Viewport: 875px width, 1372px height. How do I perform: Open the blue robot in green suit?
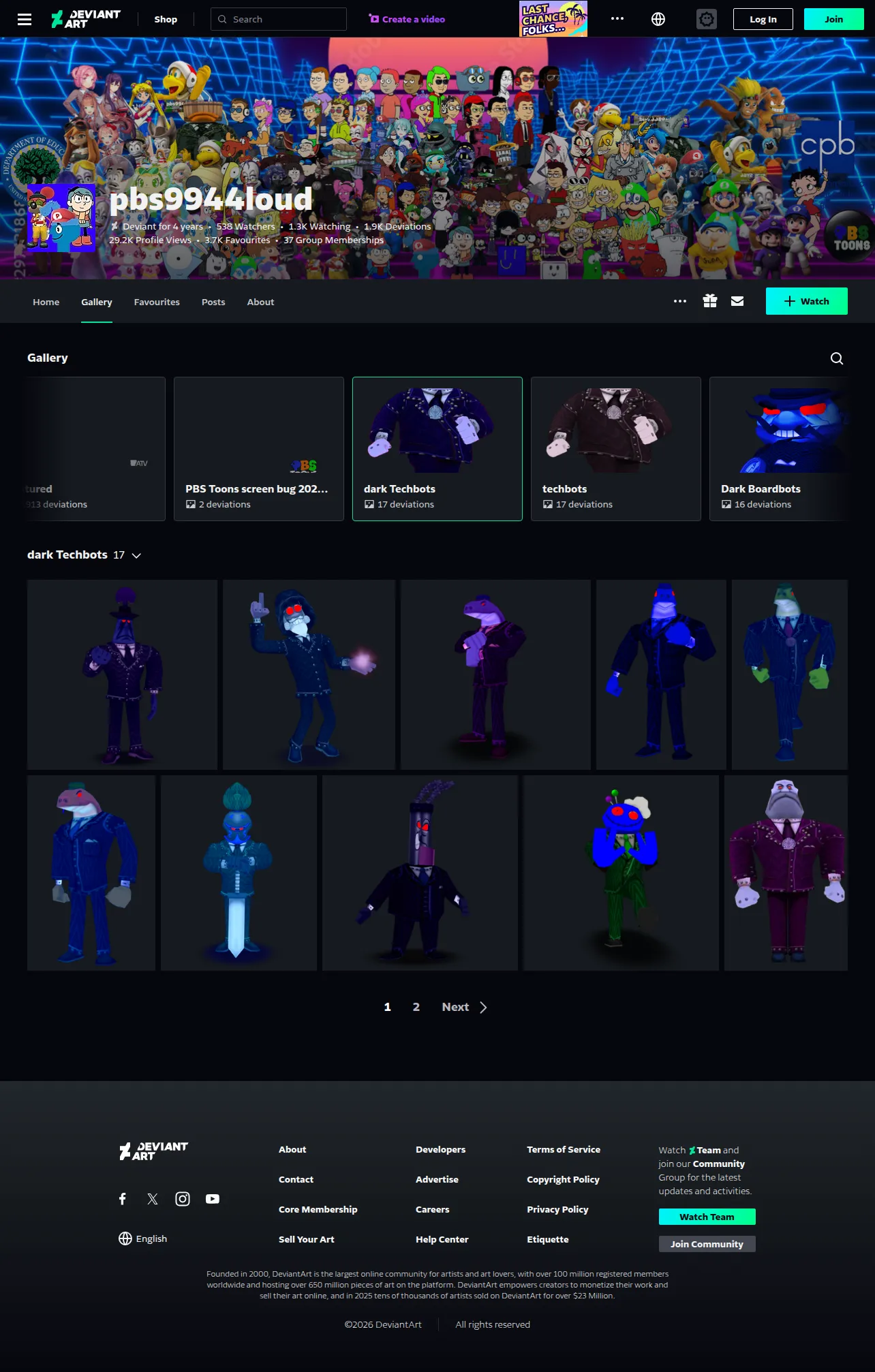click(621, 873)
